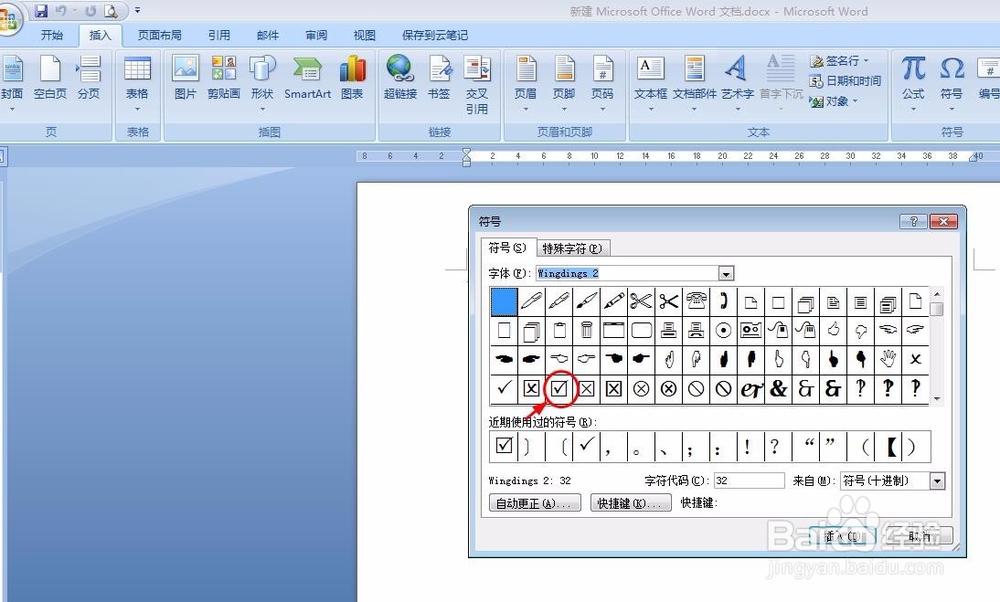The width and height of the screenshot is (1000, 602).
Task: Expand the Signature Line (签名行) dropdown
Action: pyautogui.click(x=866, y=61)
